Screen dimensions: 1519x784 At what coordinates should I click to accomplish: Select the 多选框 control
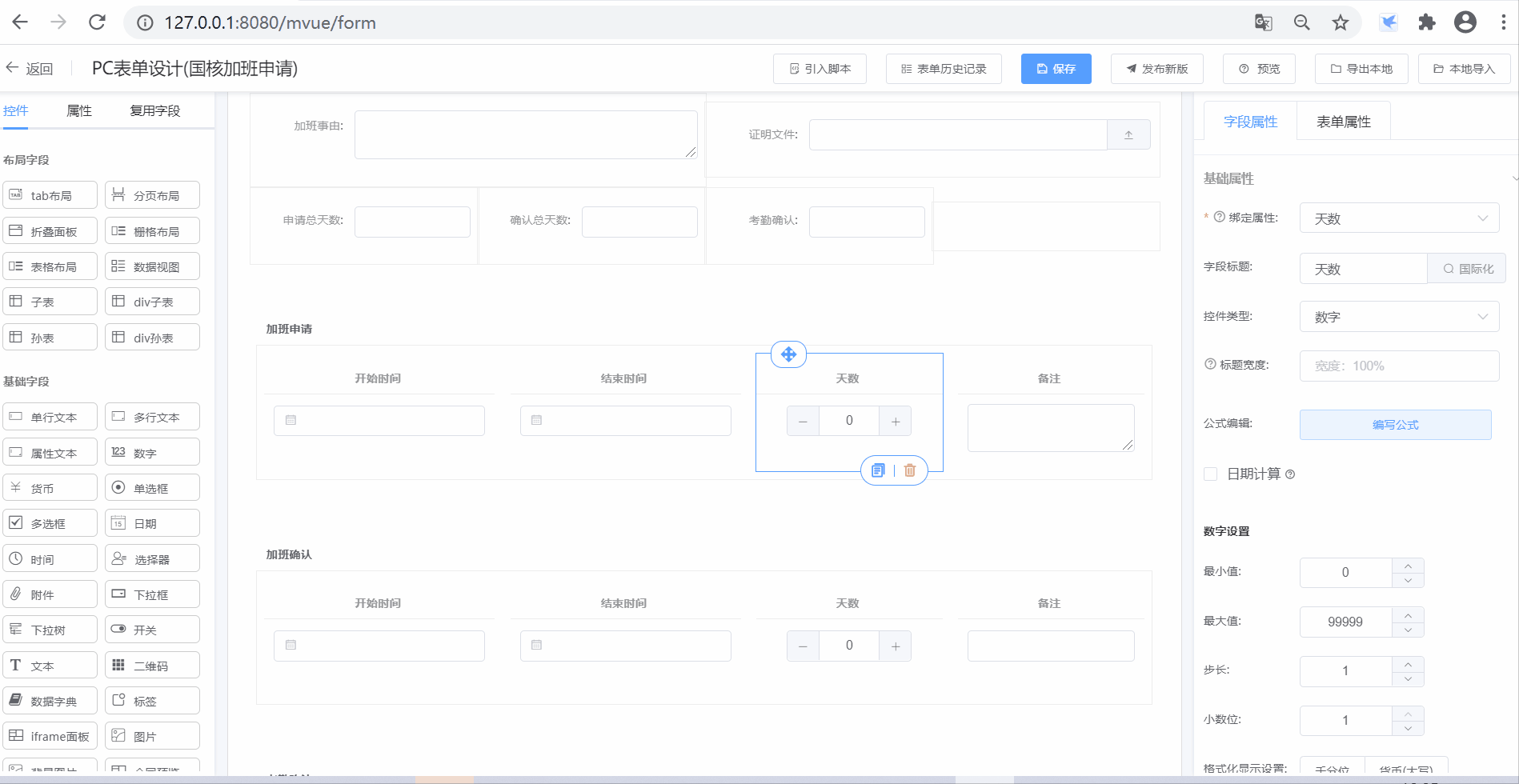[50, 523]
